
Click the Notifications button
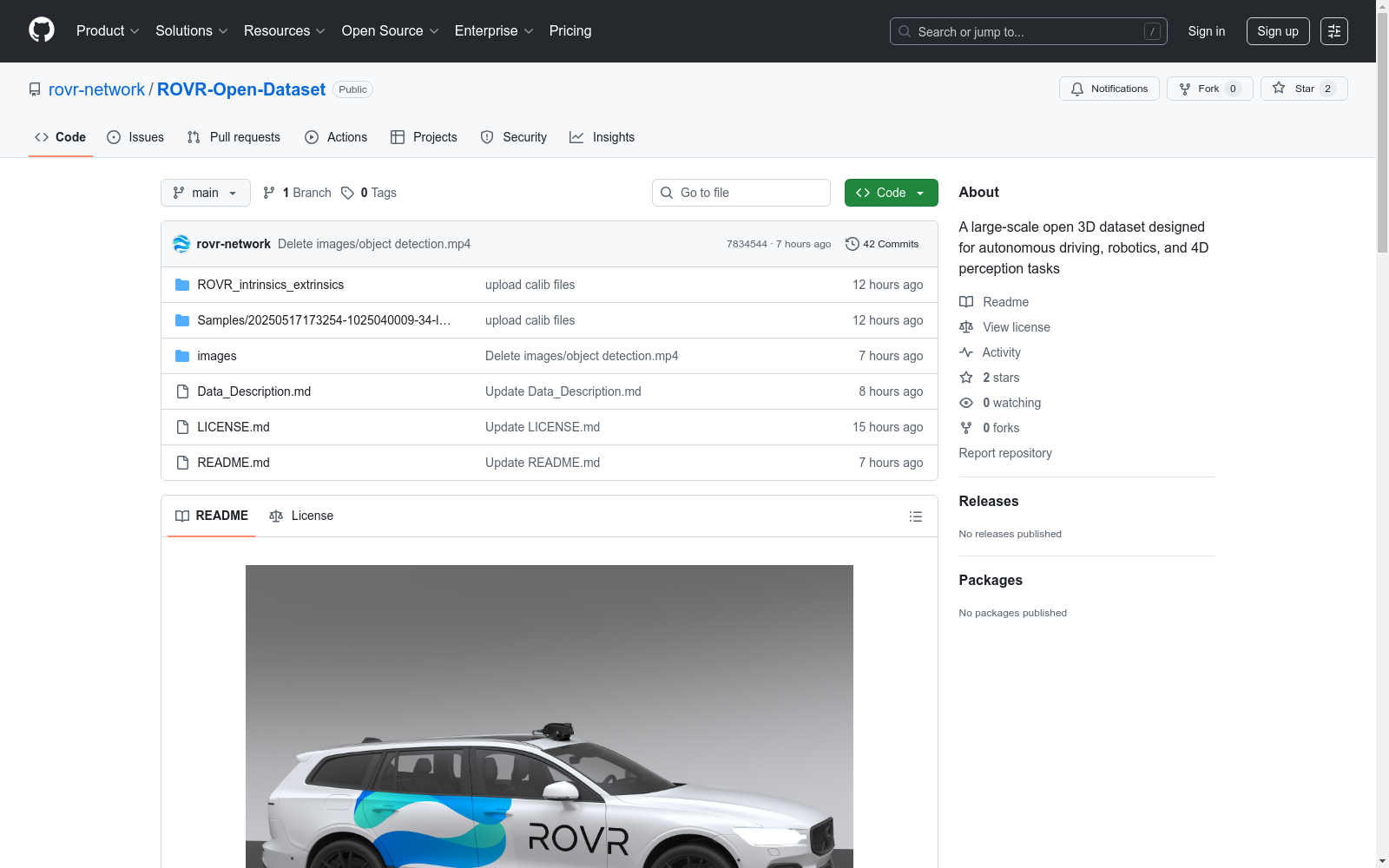click(1109, 89)
